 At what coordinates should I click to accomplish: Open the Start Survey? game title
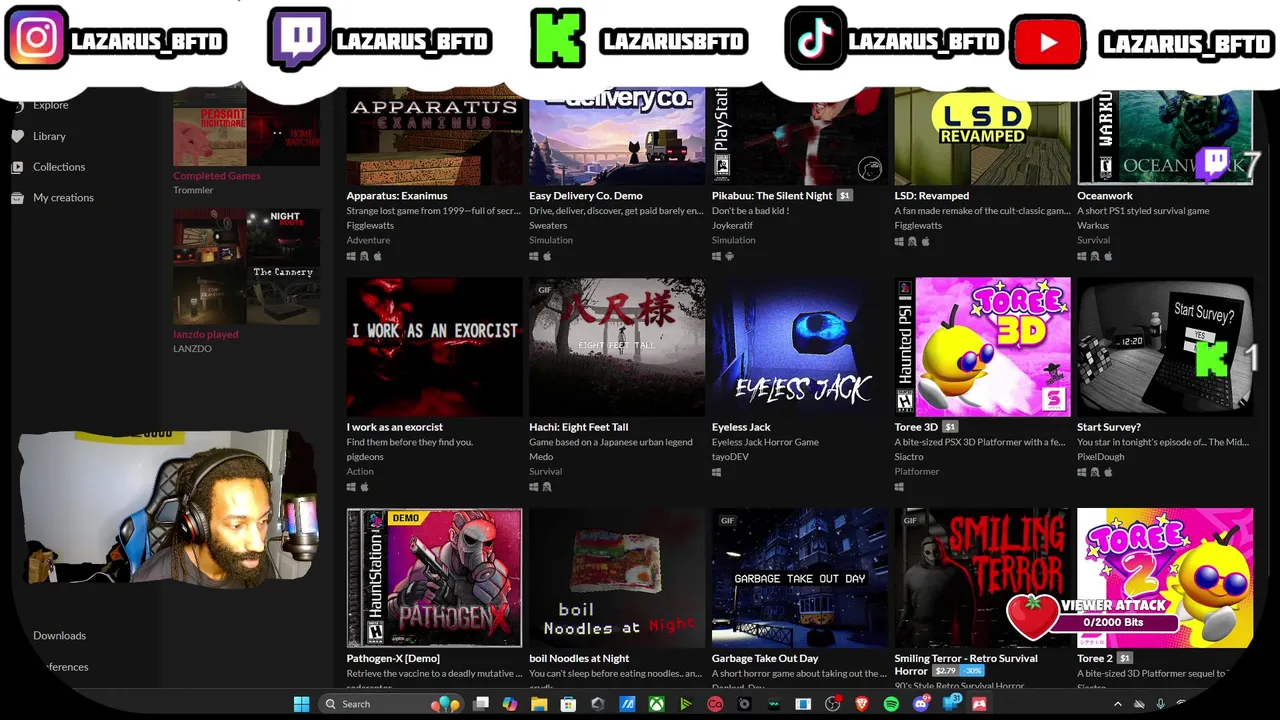tap(1109, 427)
